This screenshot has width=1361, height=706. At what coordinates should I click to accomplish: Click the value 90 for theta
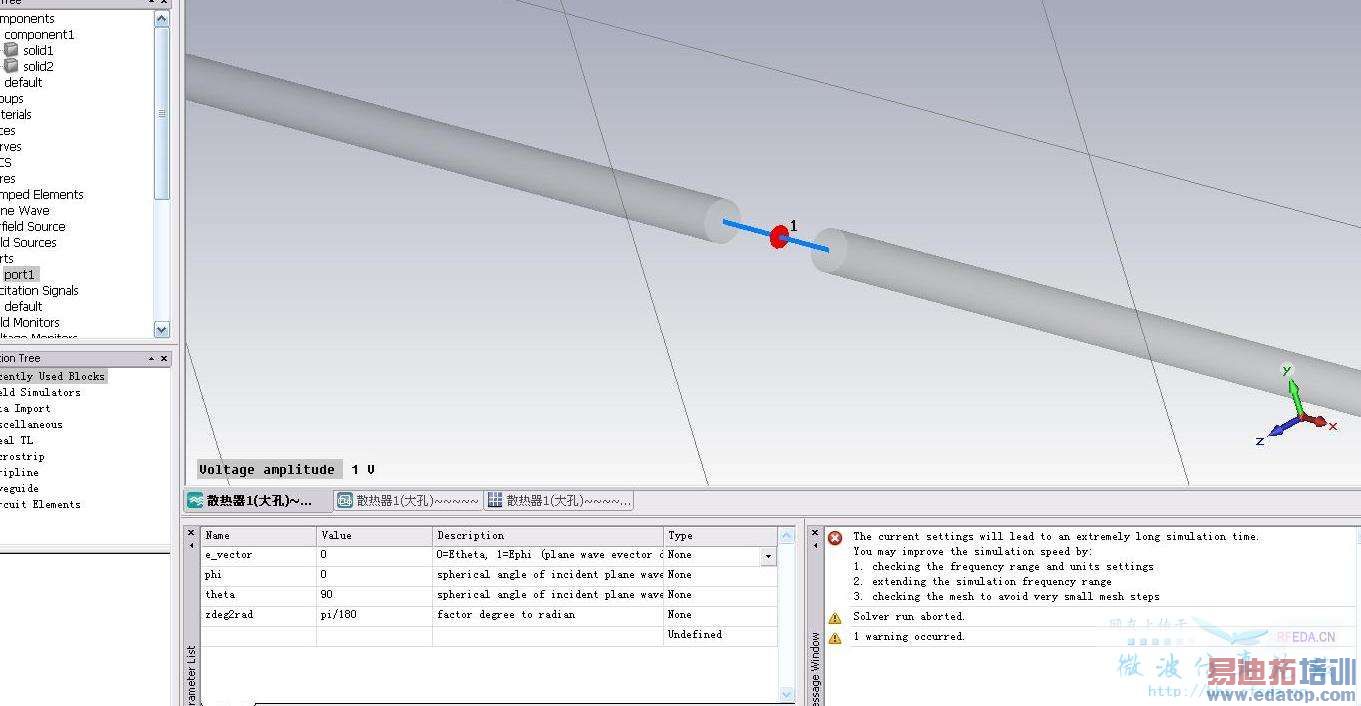click(375, 595)
